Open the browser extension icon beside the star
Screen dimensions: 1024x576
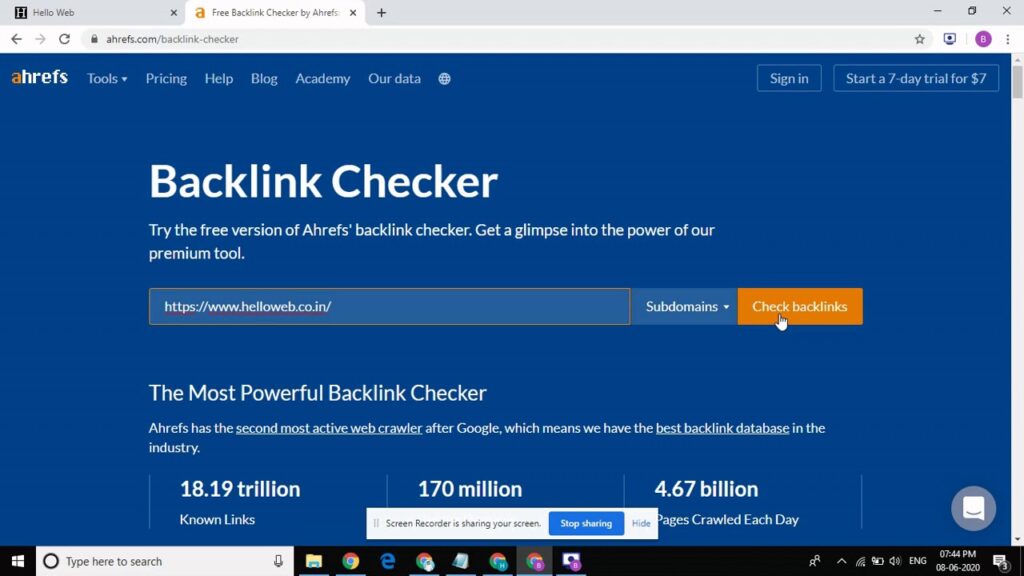[950, 39]
